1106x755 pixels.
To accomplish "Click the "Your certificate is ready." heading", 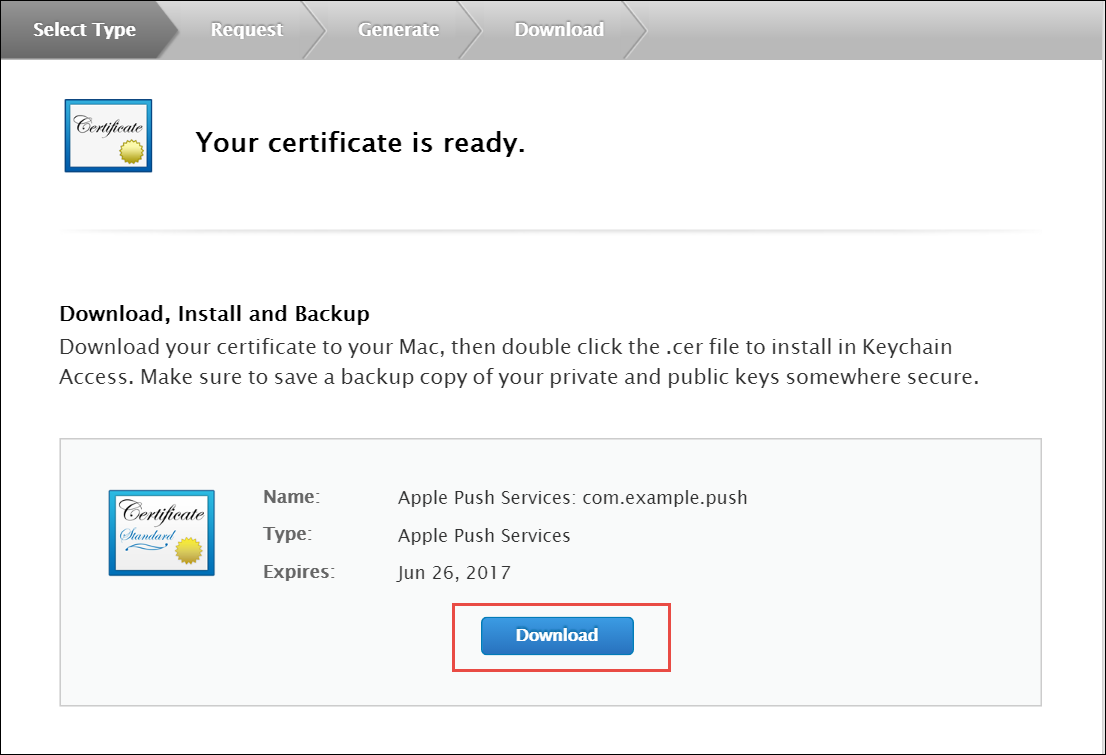I will (x=360, y=143).
